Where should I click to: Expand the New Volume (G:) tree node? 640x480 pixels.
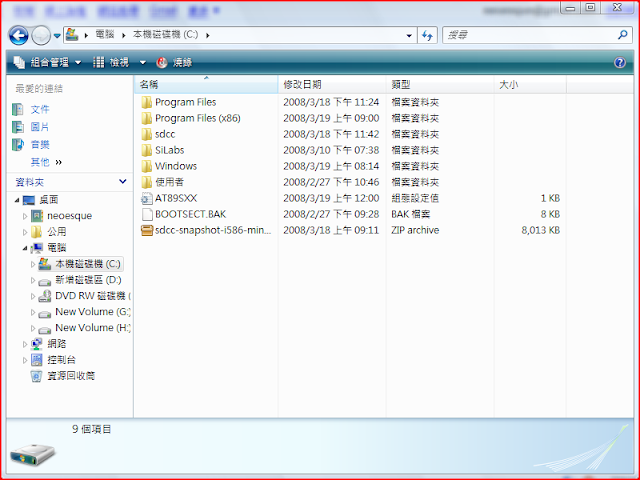coord(33,312)
